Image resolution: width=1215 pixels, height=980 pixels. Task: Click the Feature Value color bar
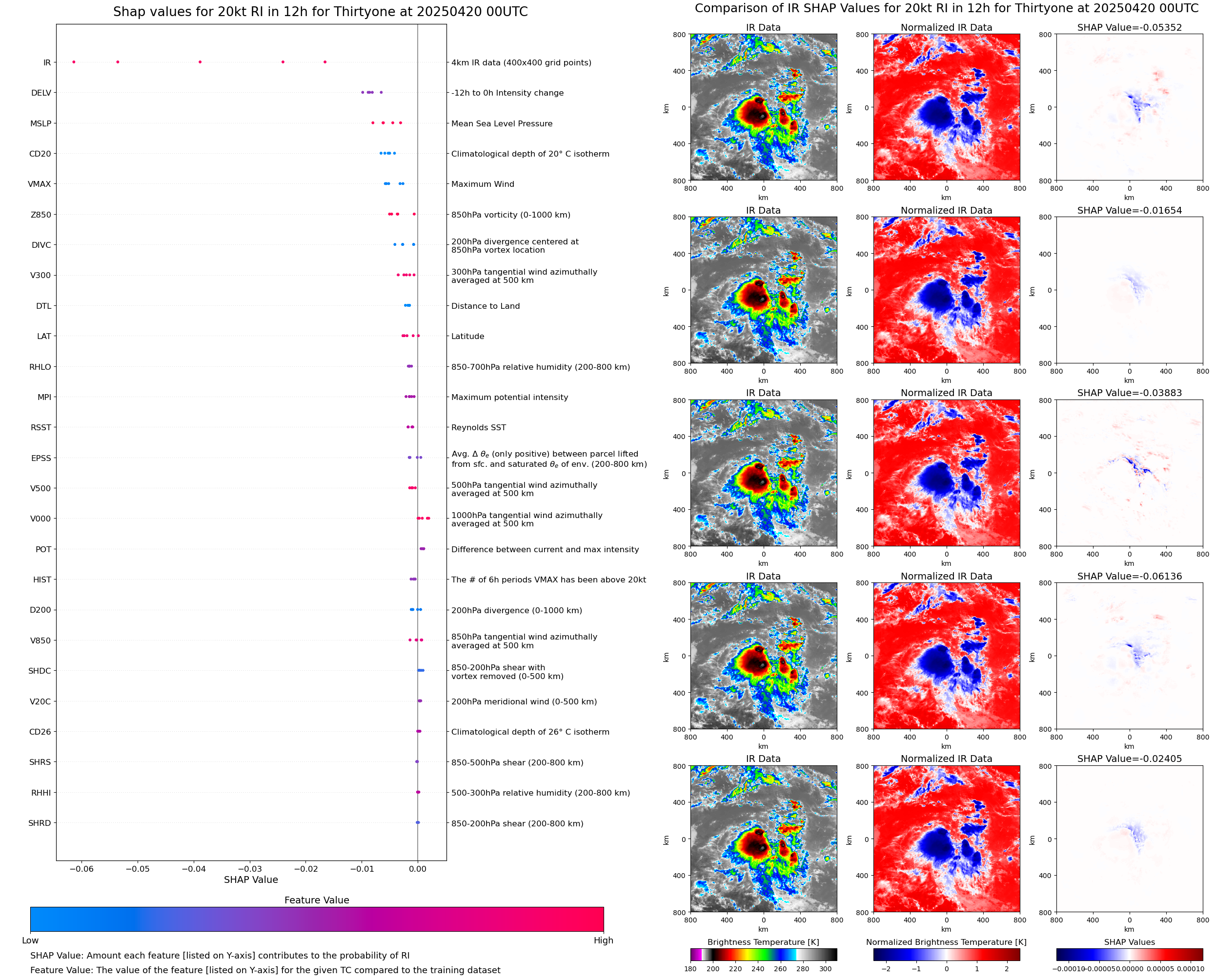pyautogui.click(x=317, y=919)
